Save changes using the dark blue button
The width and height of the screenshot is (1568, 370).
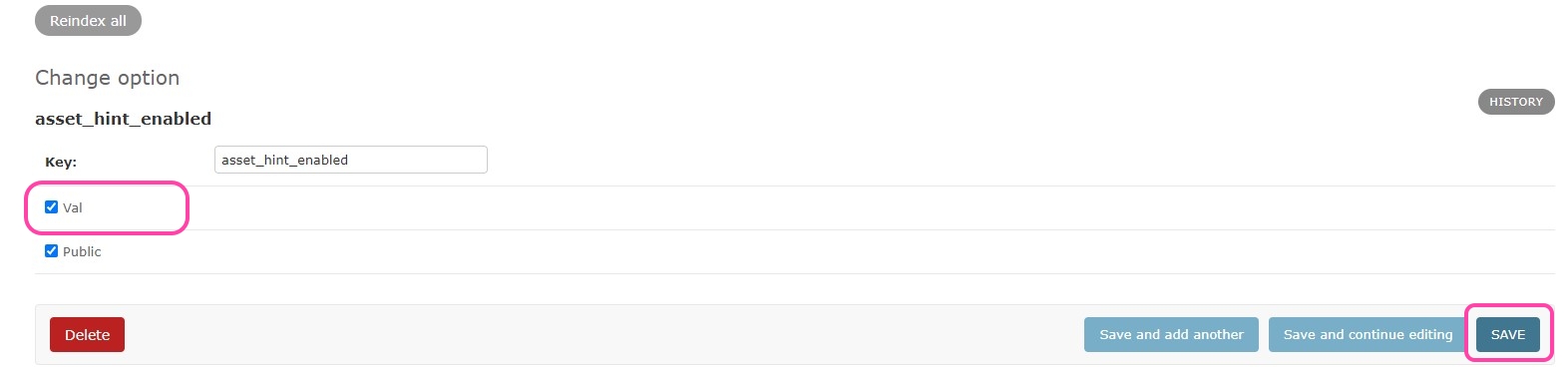point(1508,335)
